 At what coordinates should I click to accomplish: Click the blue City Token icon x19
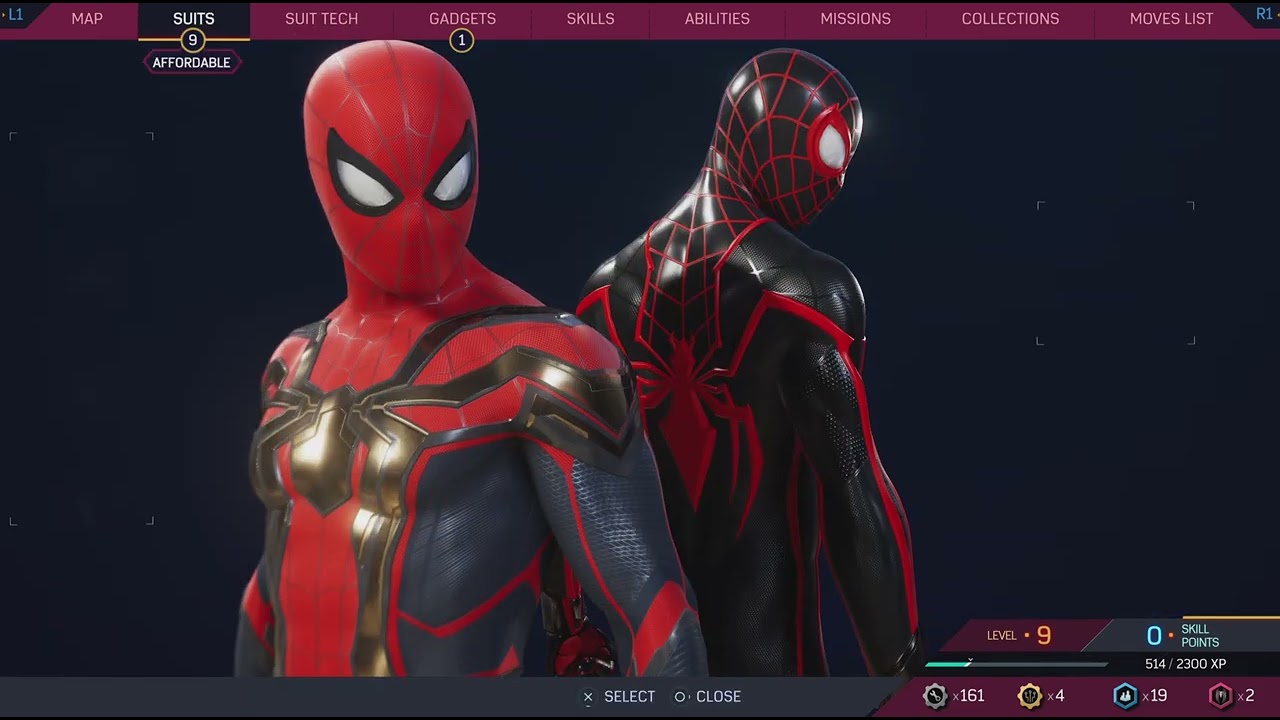1125,696
